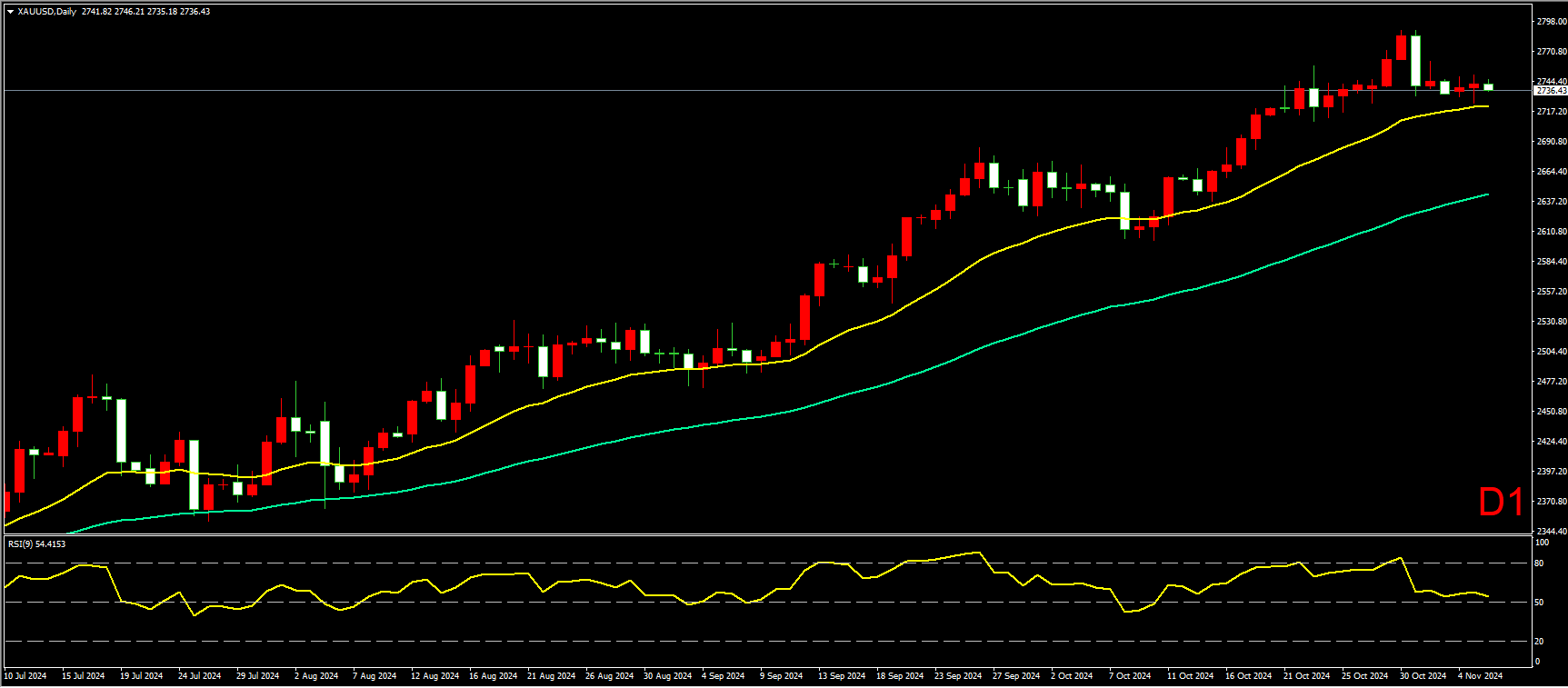Click the 26 Aug 2024 date label
This screenshot has width=1568, height=688.
pos(610,676)
